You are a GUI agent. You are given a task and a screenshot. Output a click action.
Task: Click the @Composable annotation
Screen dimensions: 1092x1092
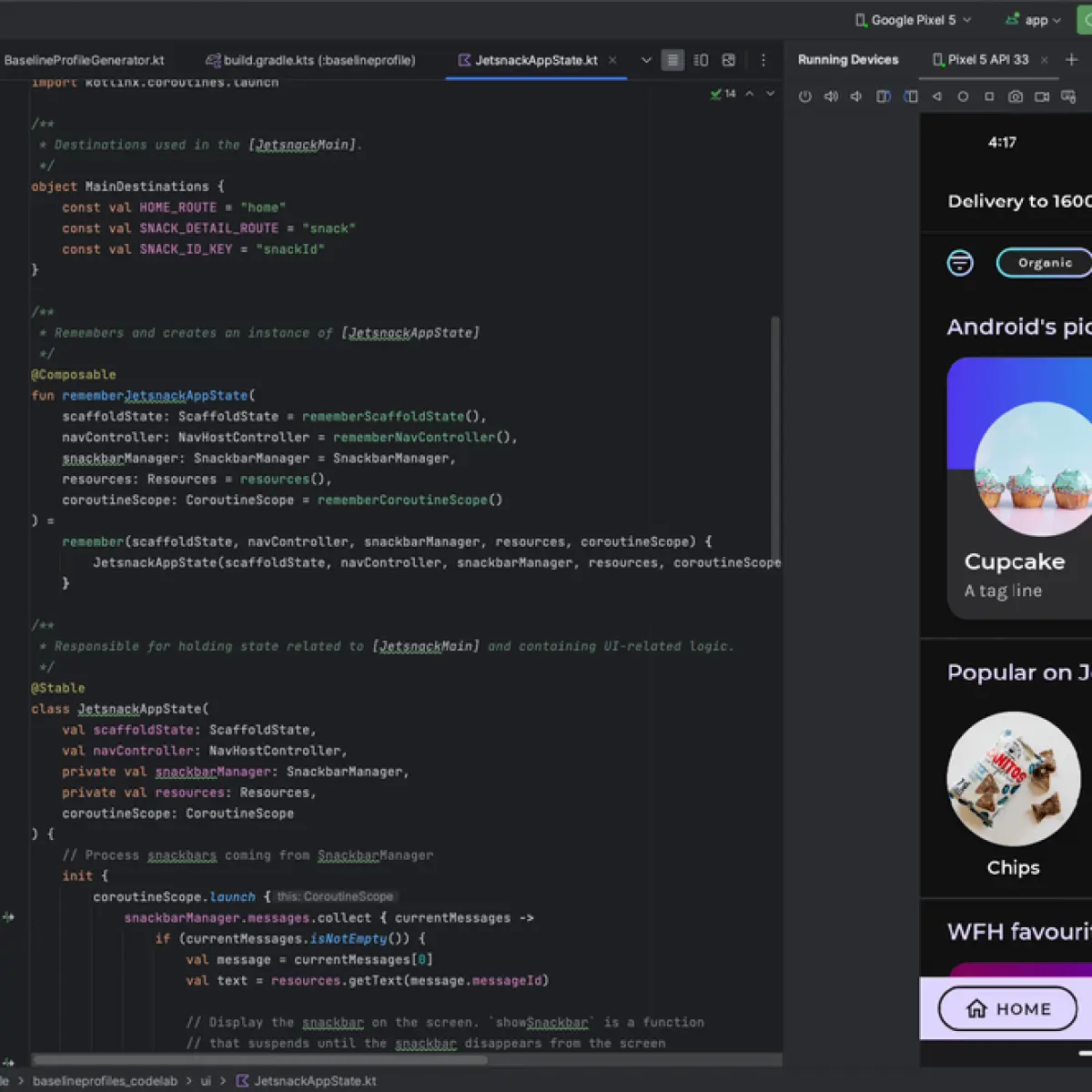(74, 375)
